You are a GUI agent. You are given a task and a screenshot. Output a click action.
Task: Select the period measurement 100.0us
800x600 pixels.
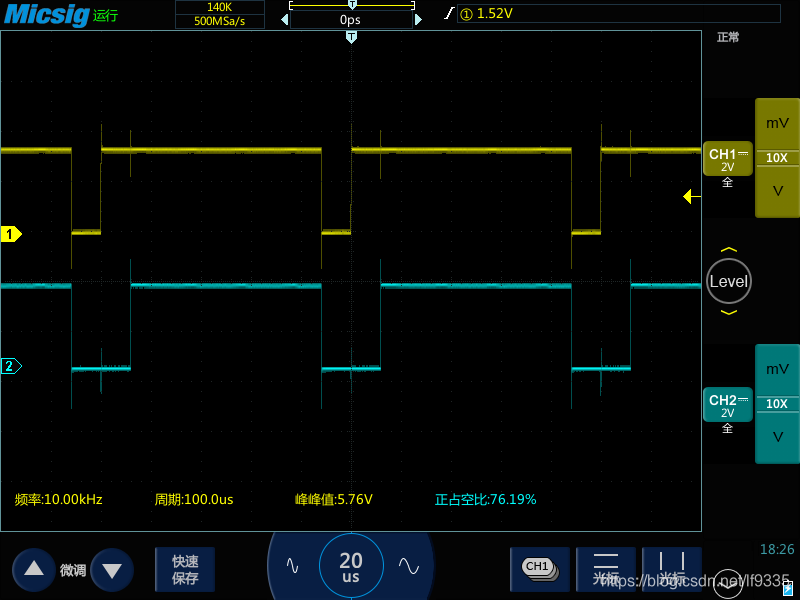coord(194,499)
